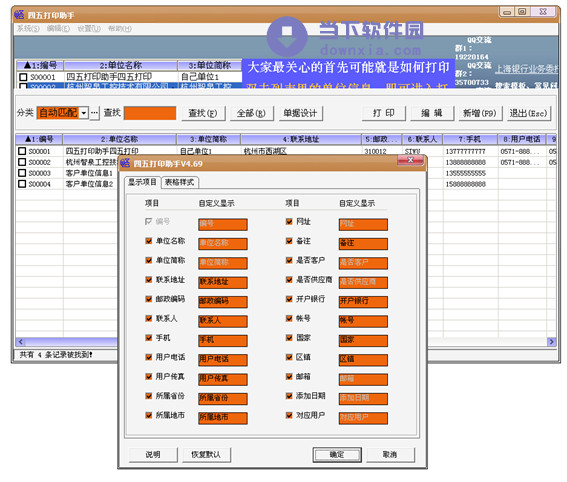Toggle the 单位简称 checkbox

pyautogui.click(x=149, y=260)
